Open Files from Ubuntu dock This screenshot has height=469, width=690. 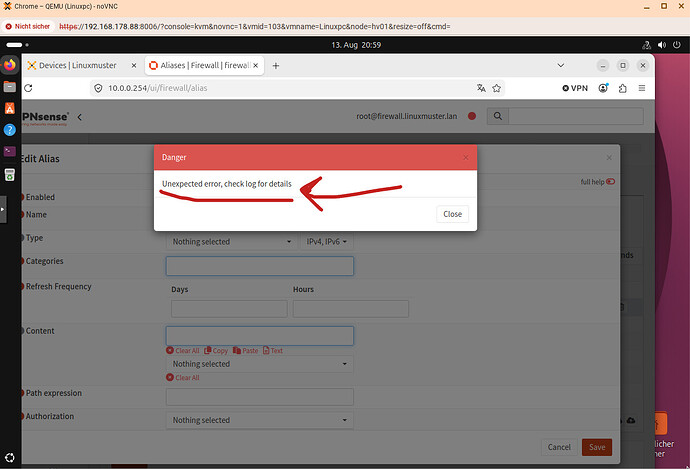click(x=10, y=86)
